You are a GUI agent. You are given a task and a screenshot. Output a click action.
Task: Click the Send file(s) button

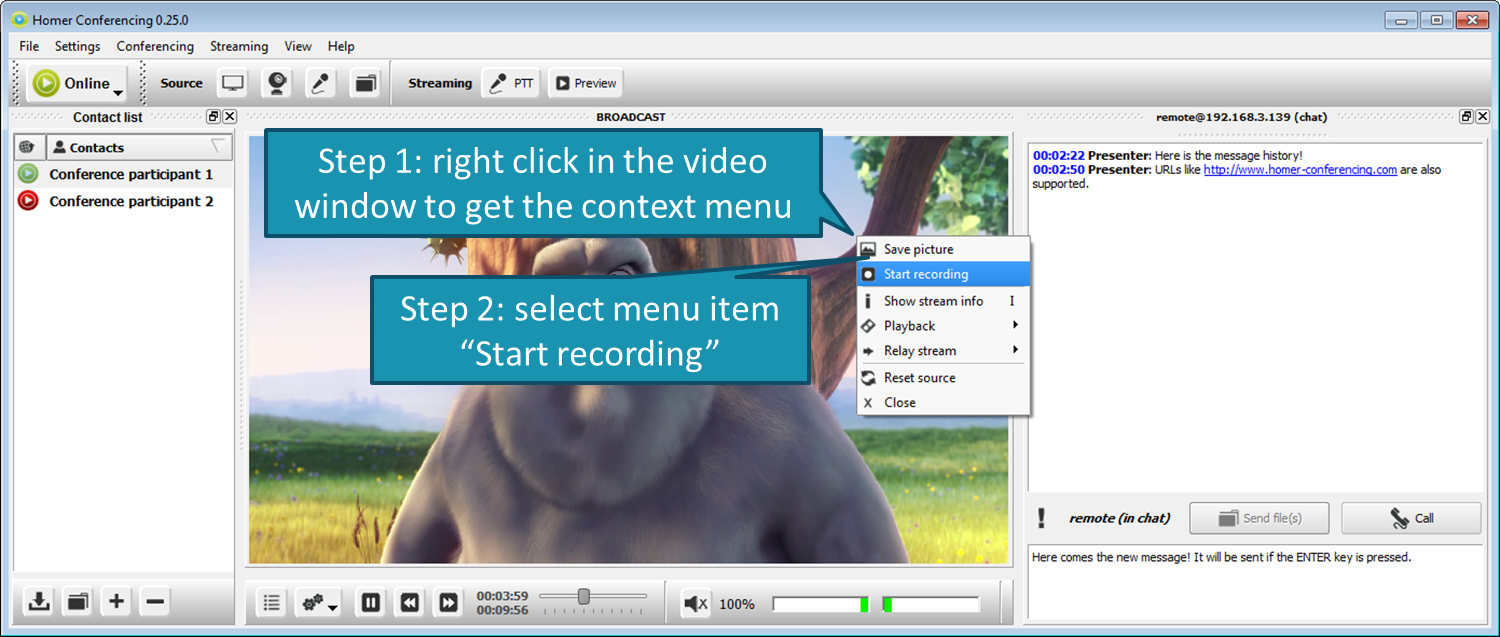coord(1259,518)
